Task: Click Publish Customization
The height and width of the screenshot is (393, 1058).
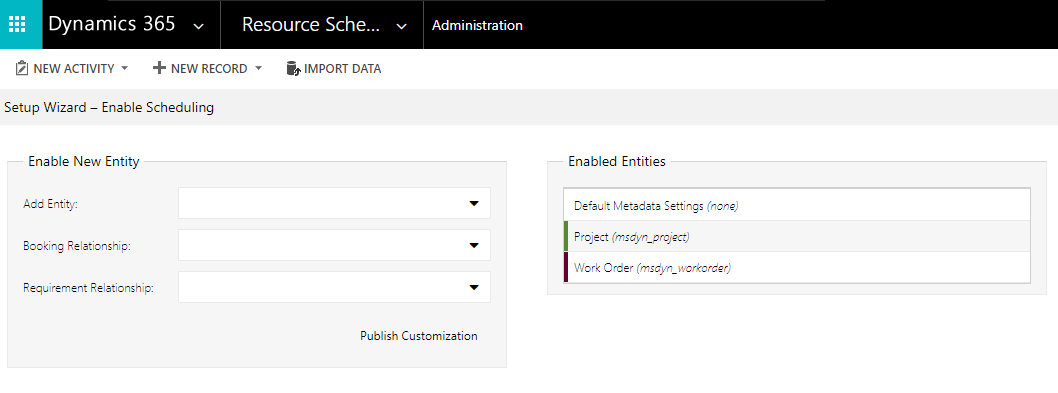Action: click(x=418, y=336)
